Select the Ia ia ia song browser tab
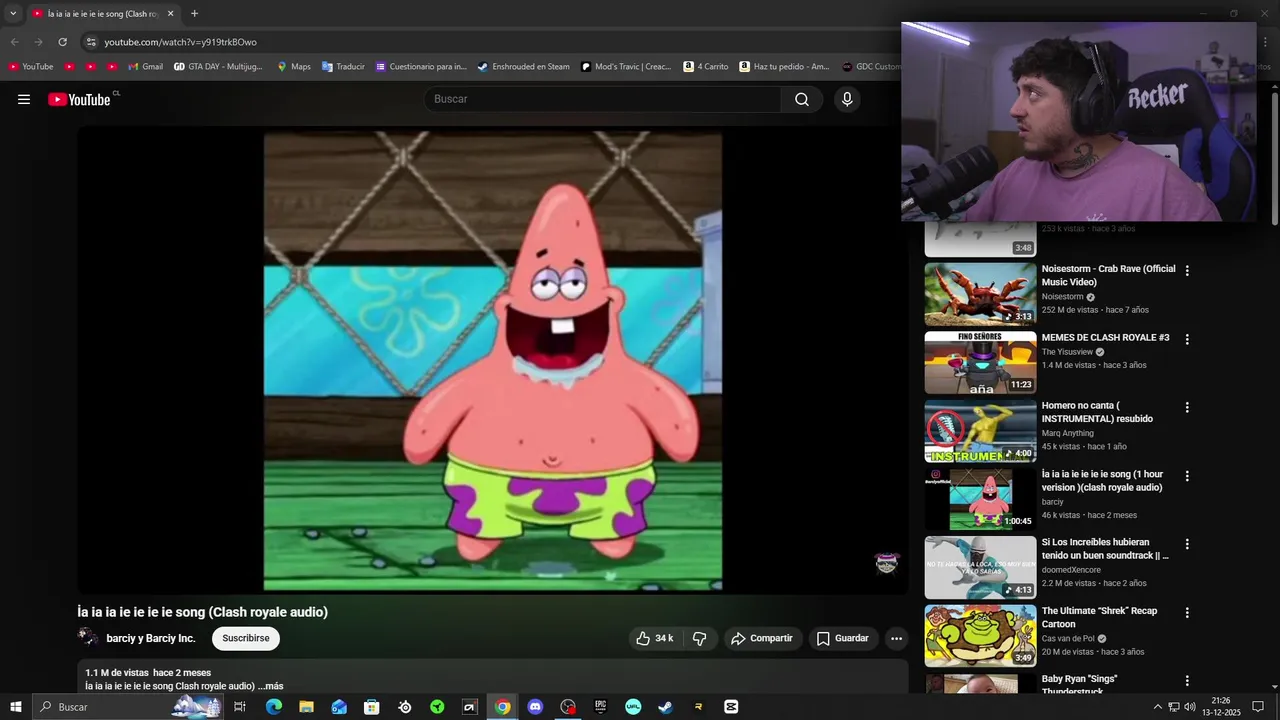 (103, 14)
